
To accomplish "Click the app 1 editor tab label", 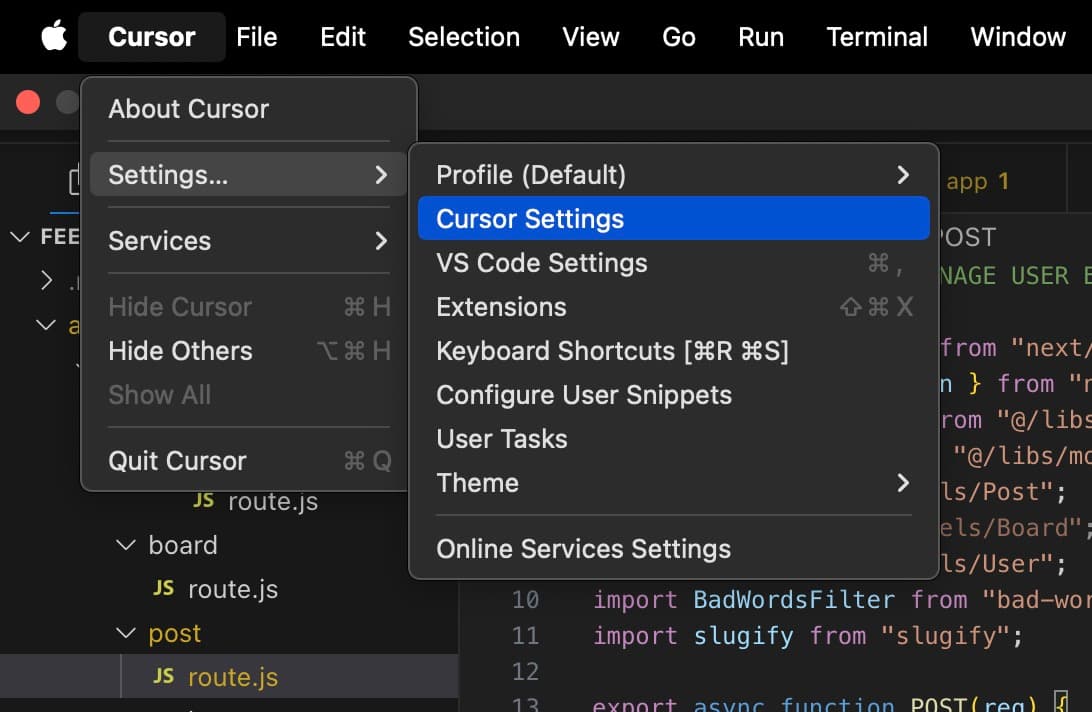I will [977, 182].
